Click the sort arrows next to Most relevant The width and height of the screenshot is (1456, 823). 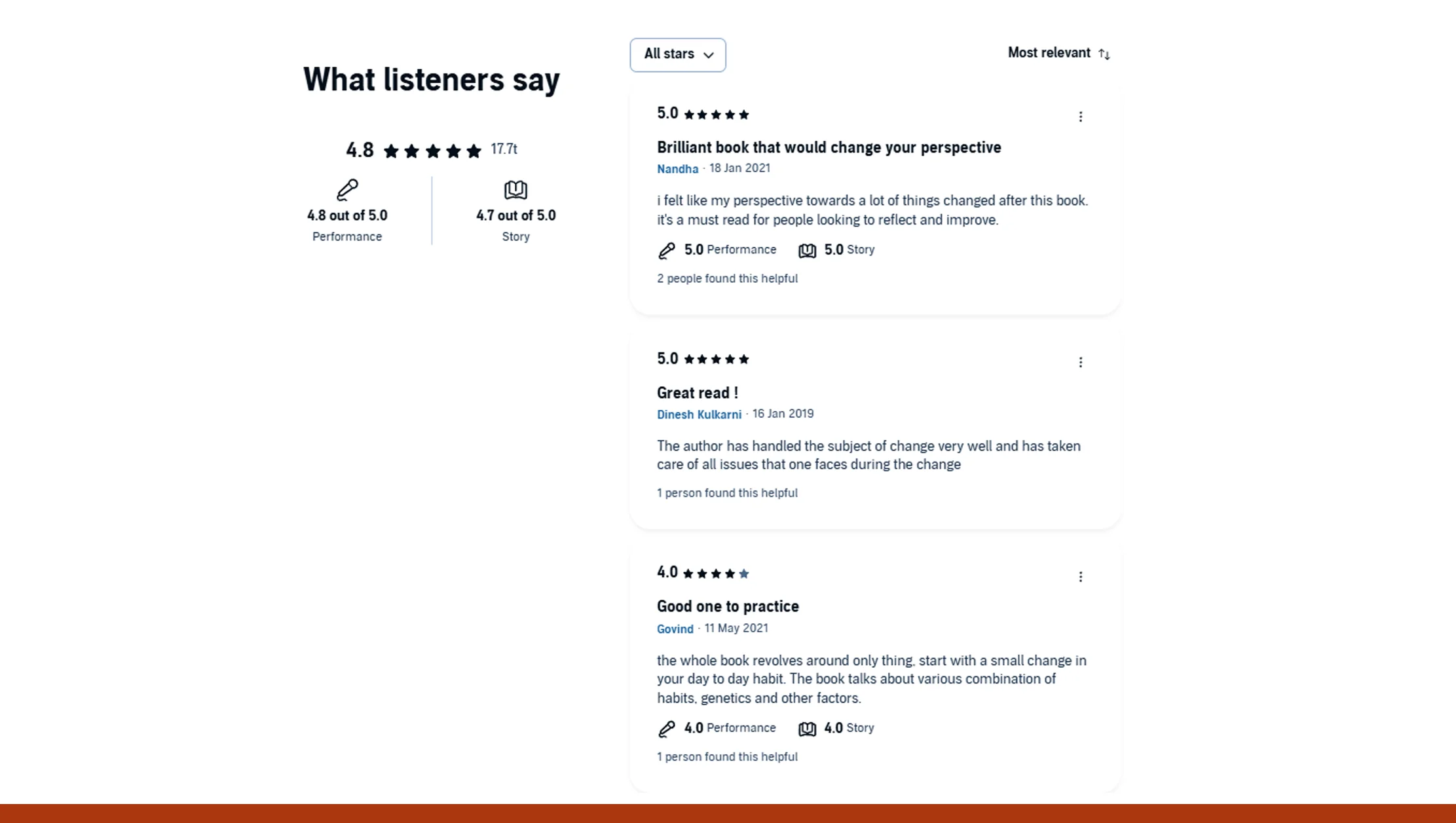(1104, 54)
